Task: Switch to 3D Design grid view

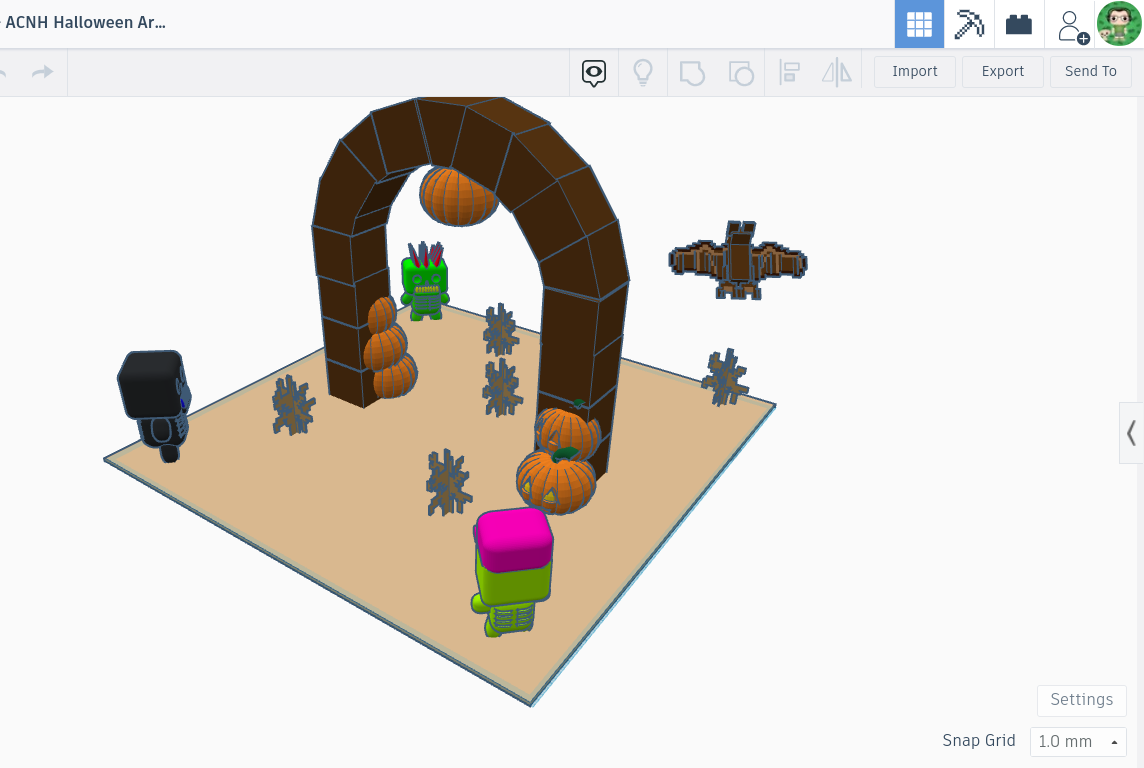Action: 919,24
